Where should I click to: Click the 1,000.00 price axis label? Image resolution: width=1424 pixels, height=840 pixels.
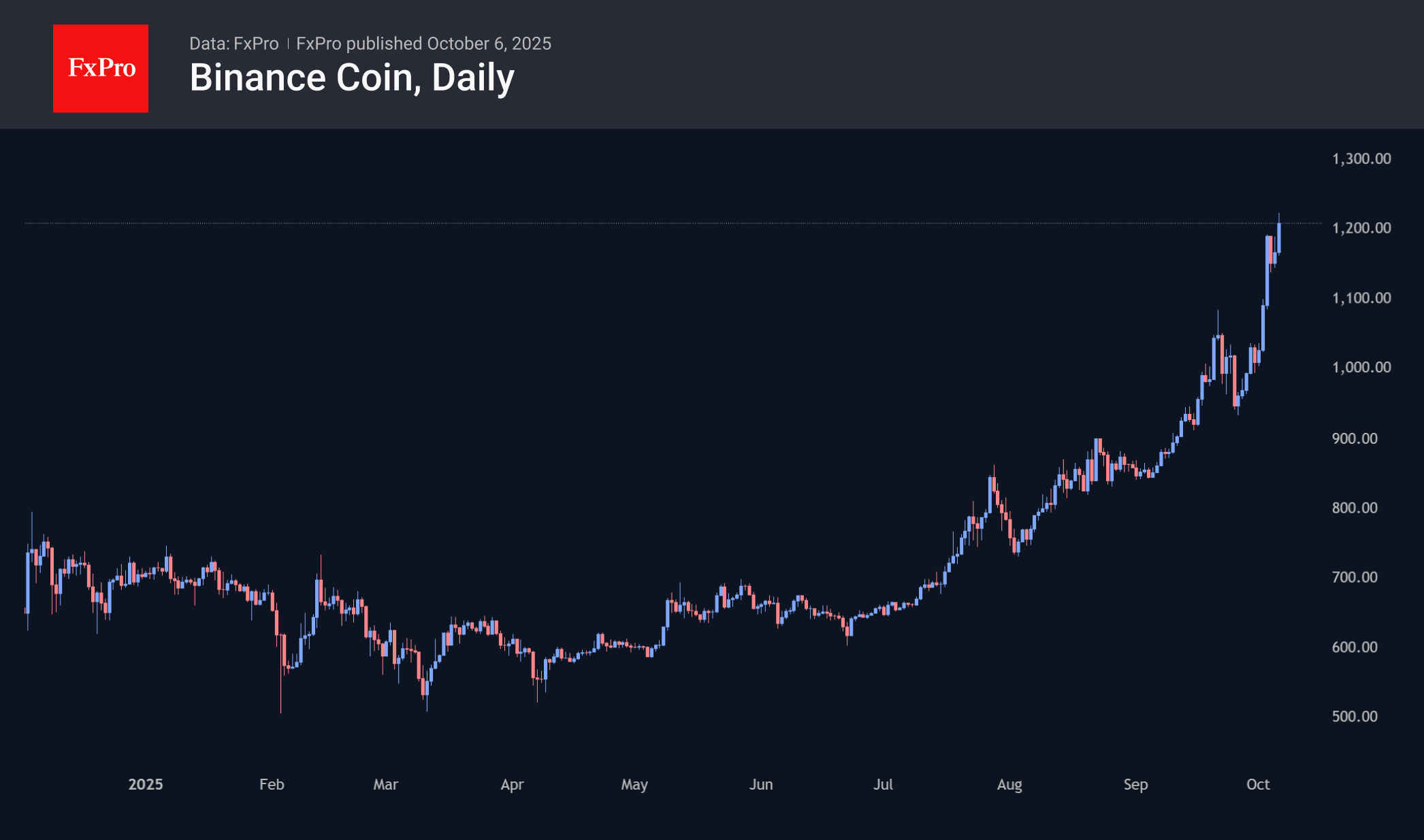[x=1361, y=368]
